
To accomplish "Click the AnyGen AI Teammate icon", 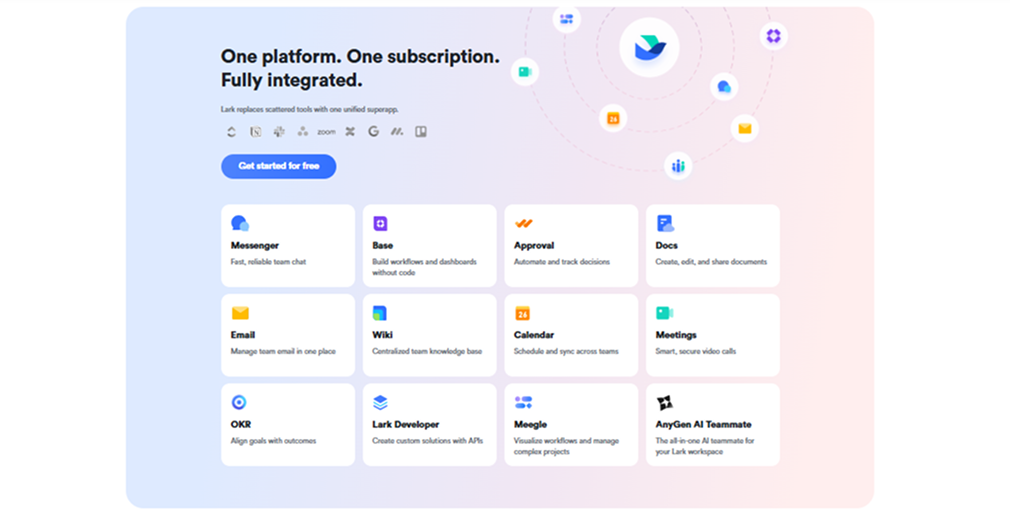I will pos(665,403).
